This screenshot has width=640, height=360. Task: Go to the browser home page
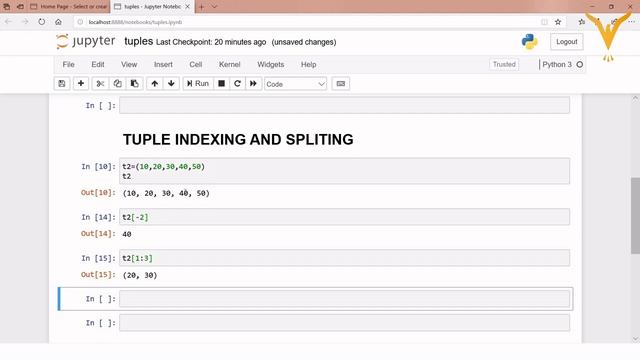58,22
